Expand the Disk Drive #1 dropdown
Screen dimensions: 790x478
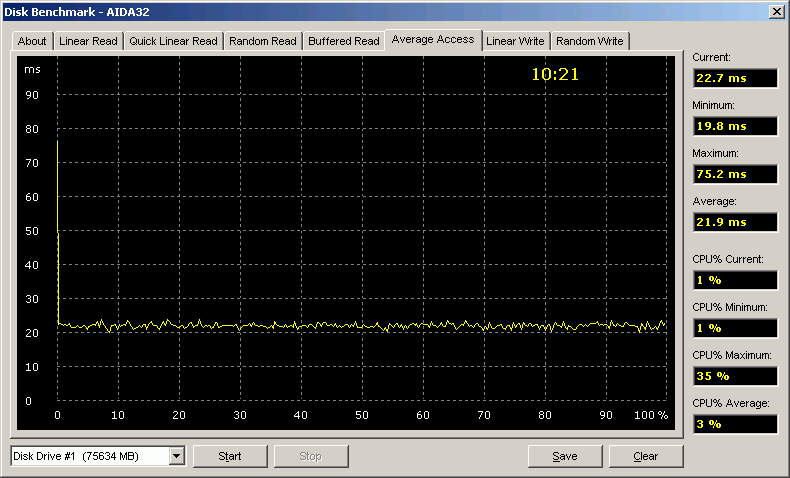[x=177, y=456]
